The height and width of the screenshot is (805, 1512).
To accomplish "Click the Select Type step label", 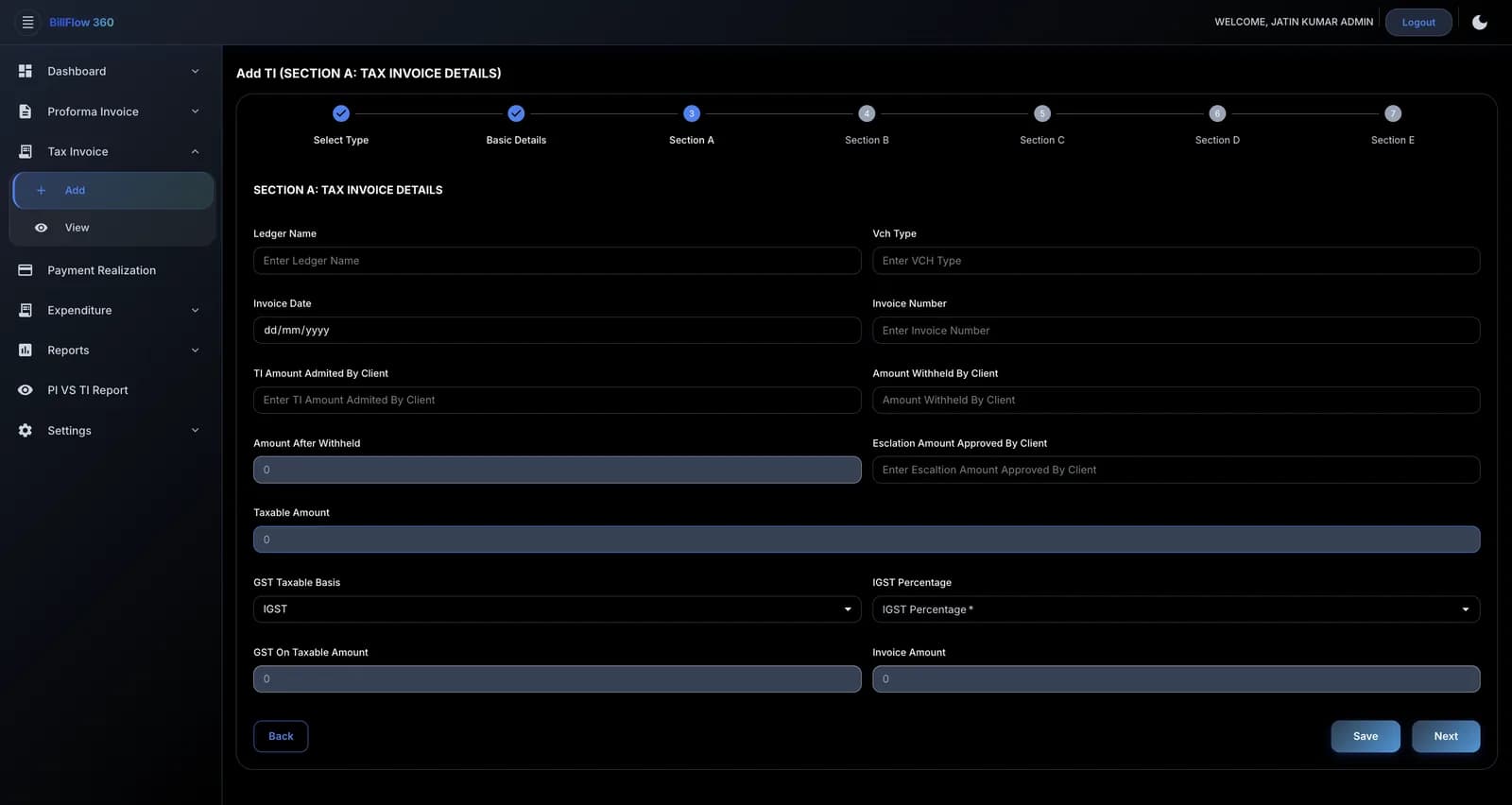I will tap(341, 140).
